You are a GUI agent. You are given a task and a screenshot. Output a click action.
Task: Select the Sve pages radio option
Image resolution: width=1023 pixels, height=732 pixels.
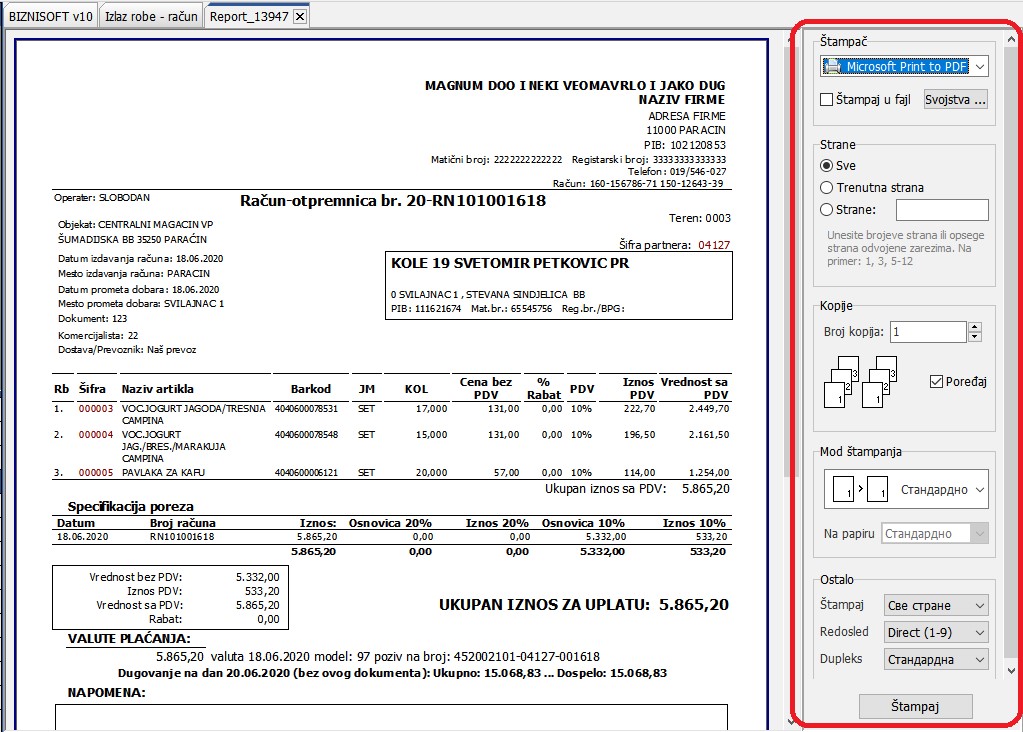tap(826, 166)
